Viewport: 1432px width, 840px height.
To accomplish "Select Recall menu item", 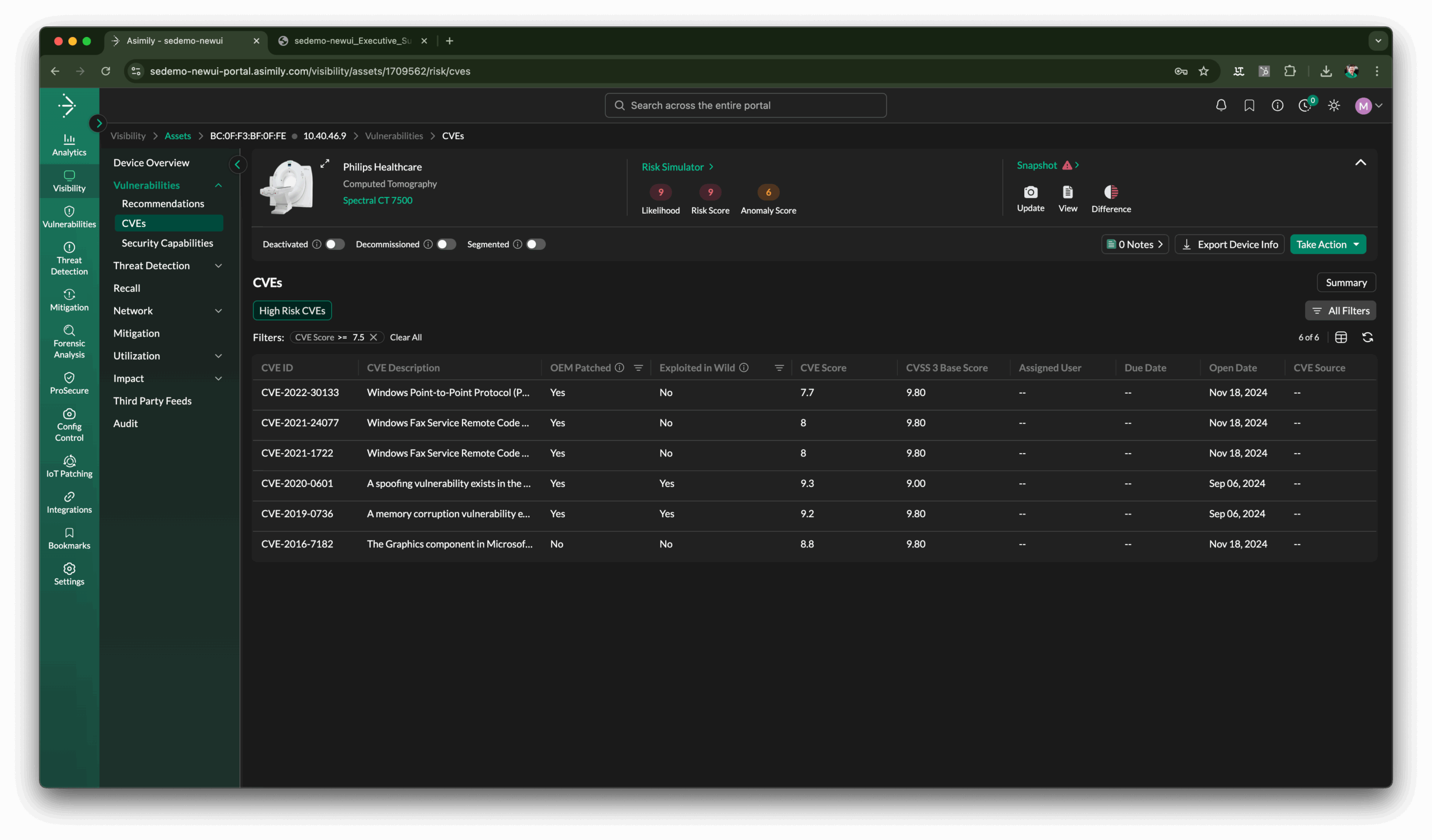I will (x=127, y=288).
